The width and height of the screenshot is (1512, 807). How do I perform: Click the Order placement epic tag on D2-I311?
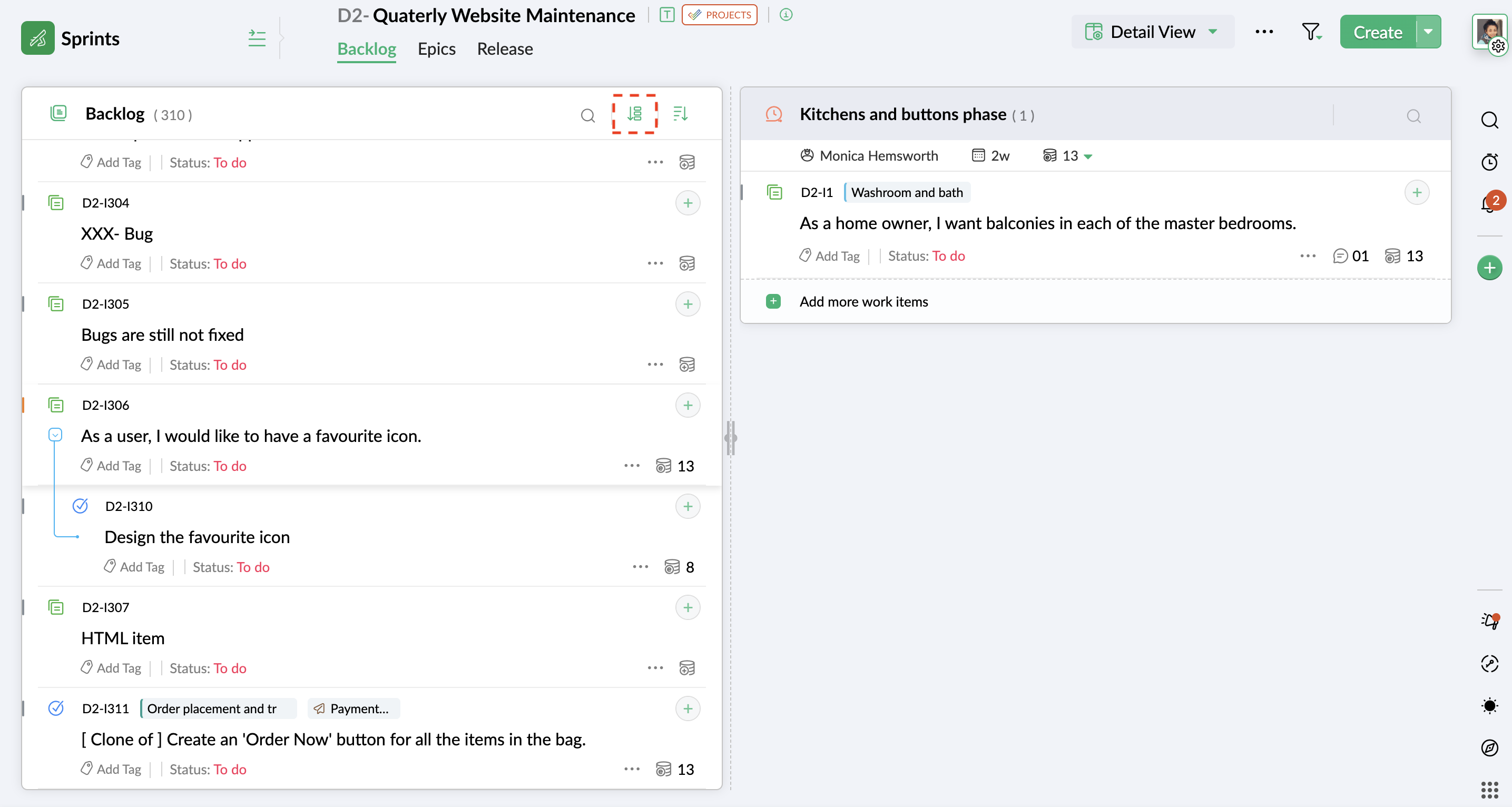point(218,709)
